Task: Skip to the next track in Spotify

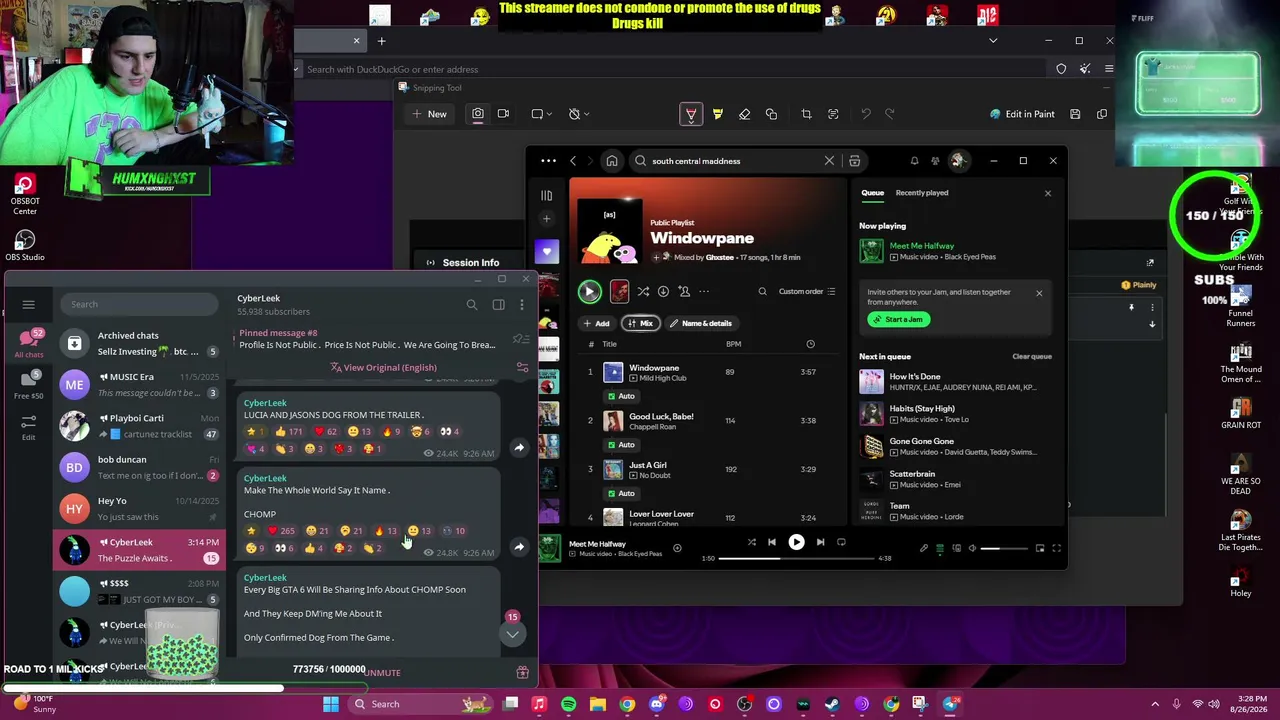Action: 821,542
